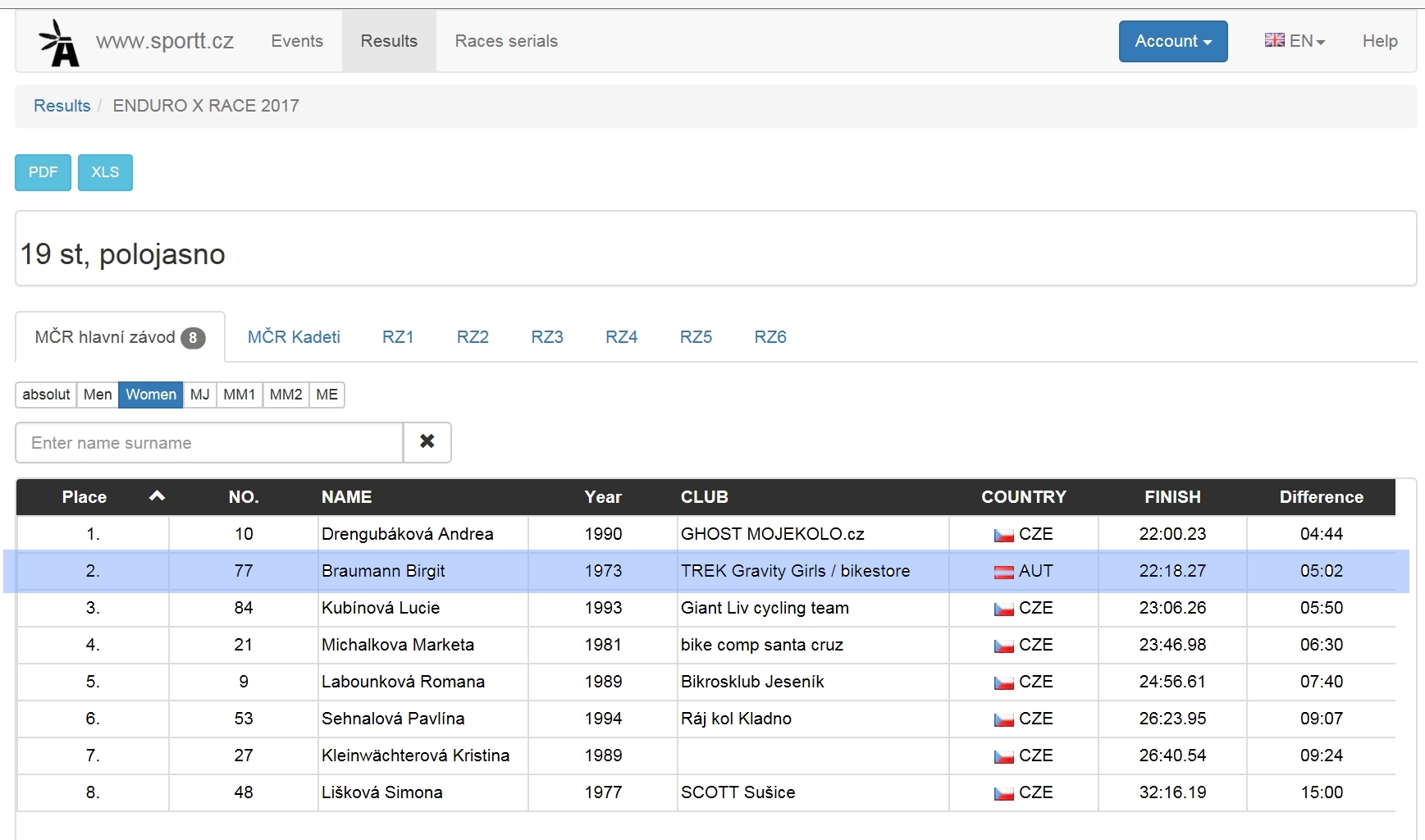Click name Lišková Simona
This screenshot has height=840, width=1425.
tap(381, 792)
